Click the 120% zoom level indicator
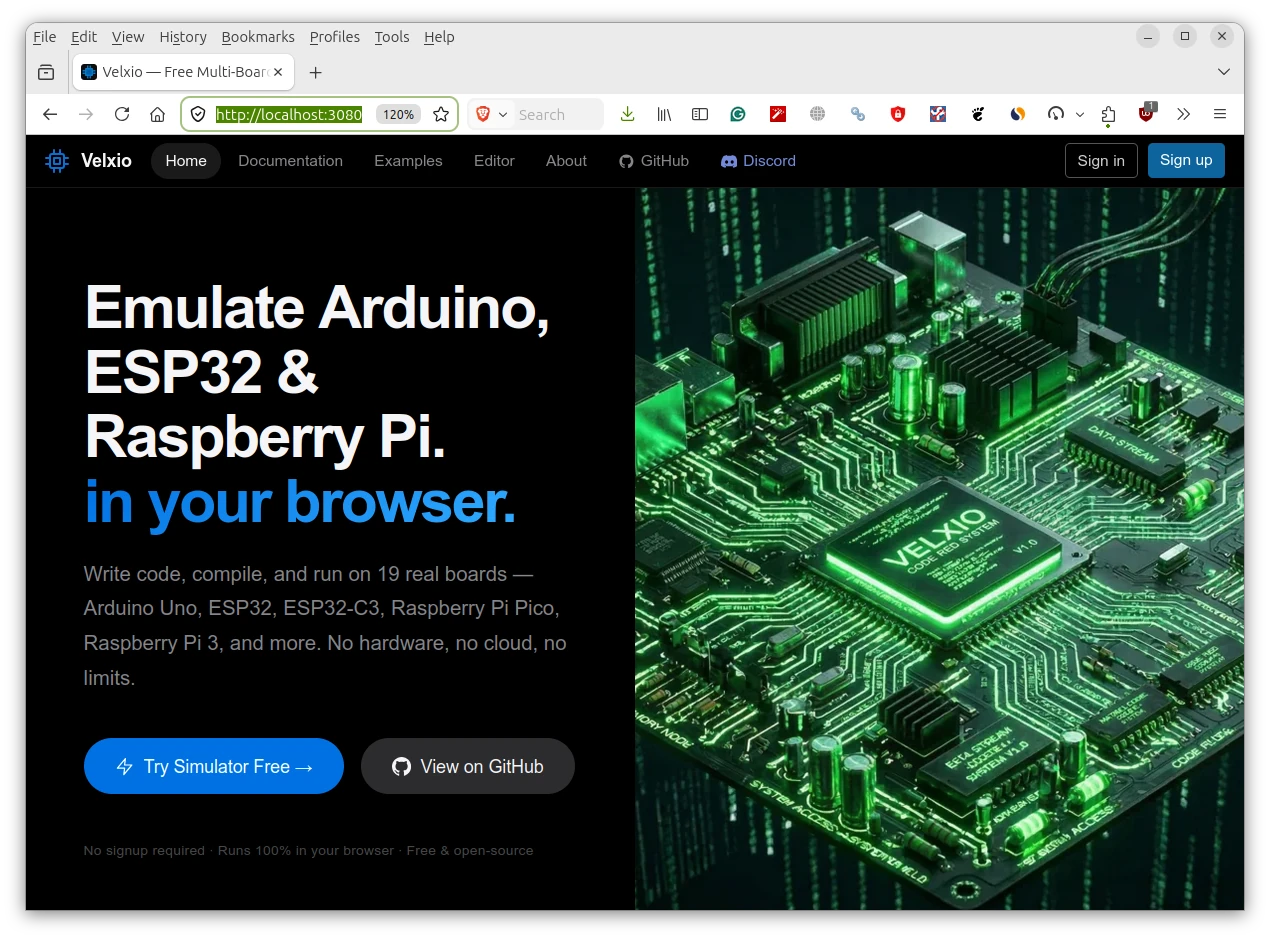1270x939 pixels. click(x=398, y=115)
